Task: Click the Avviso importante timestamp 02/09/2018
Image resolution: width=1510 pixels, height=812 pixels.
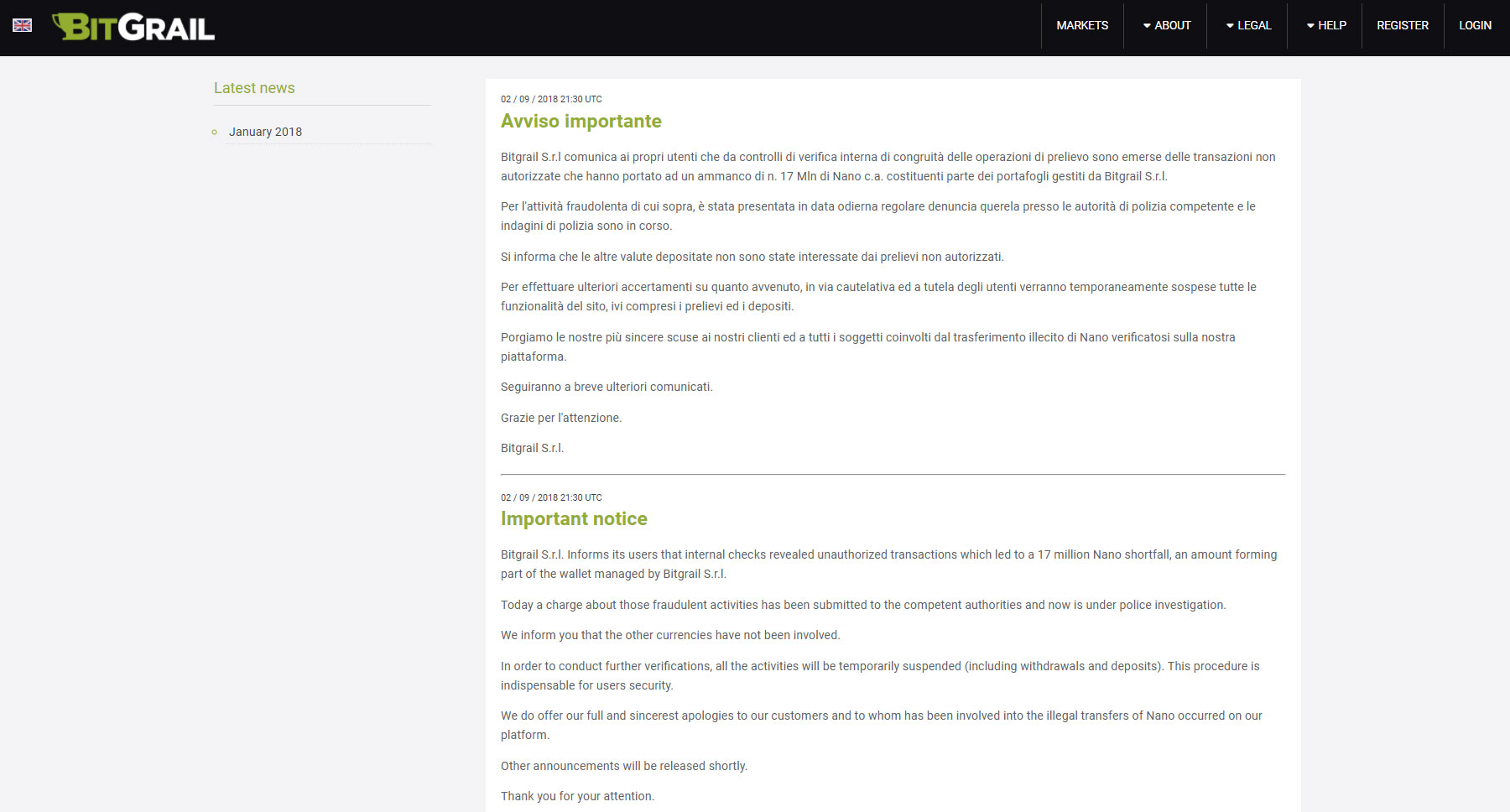Action: (551, 99)
